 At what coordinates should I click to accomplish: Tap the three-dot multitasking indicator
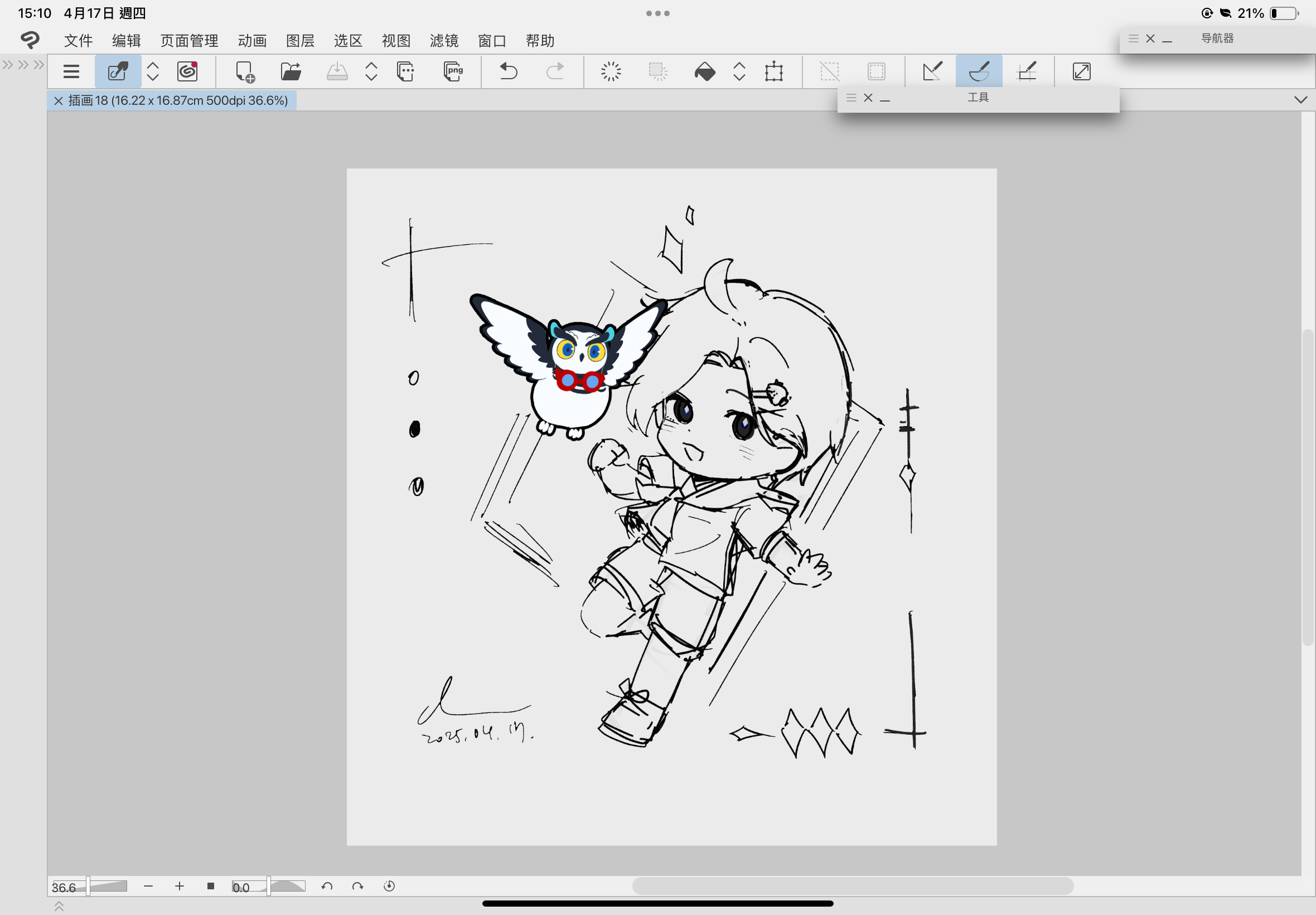(x=657, y=13)
